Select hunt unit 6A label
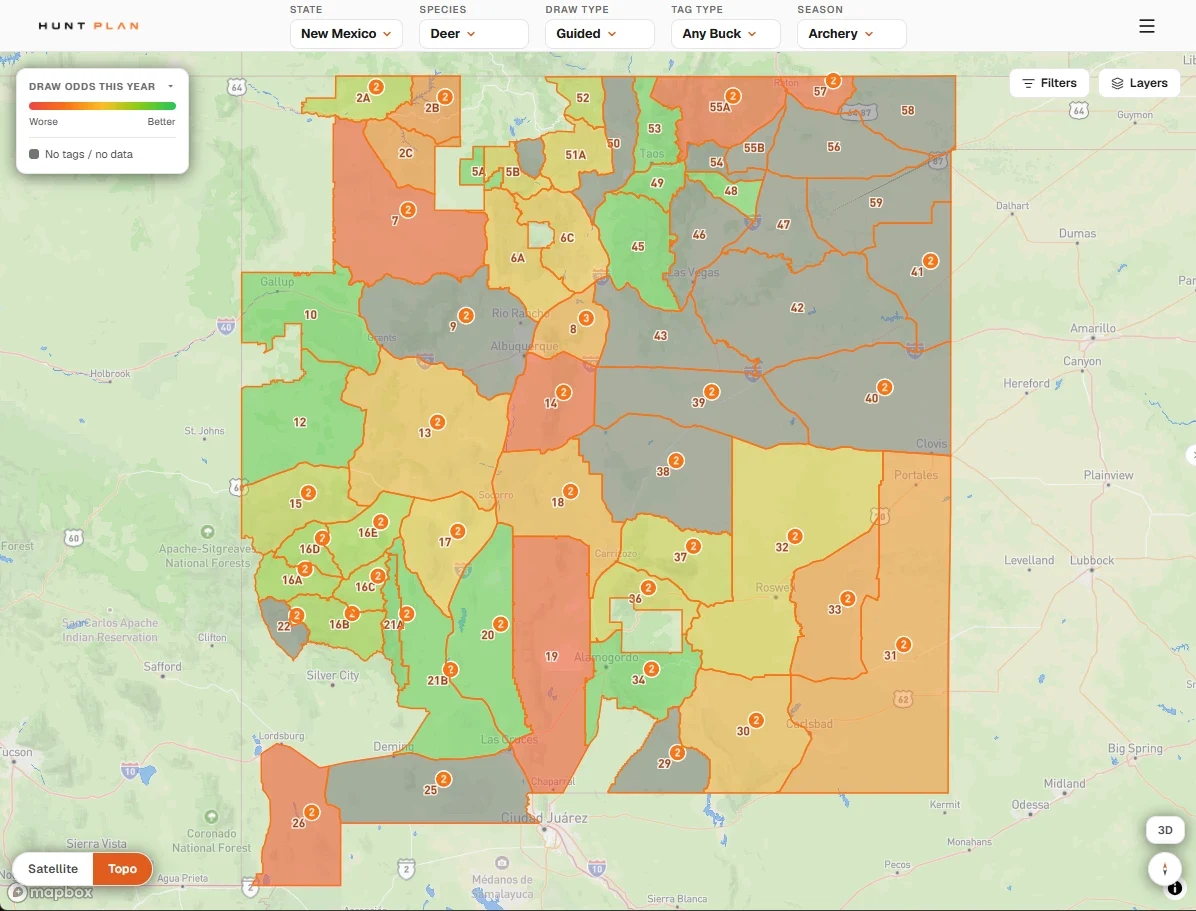The image size is (1196, 911). pos(518,258)
